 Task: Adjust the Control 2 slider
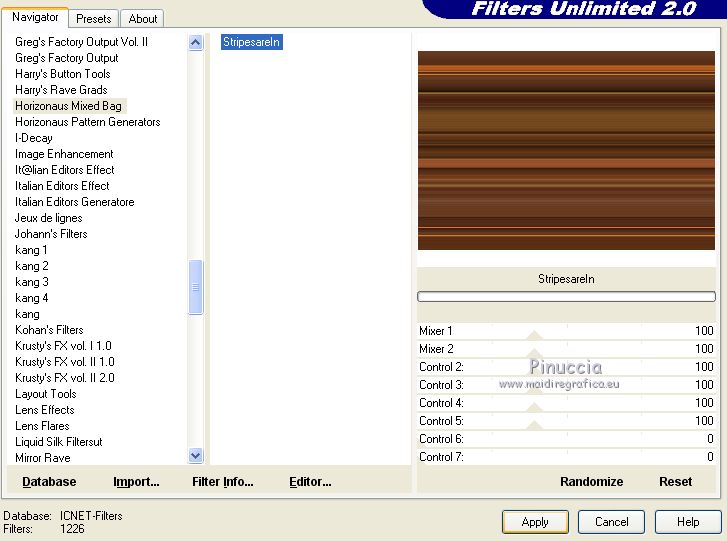coord(566,367)
